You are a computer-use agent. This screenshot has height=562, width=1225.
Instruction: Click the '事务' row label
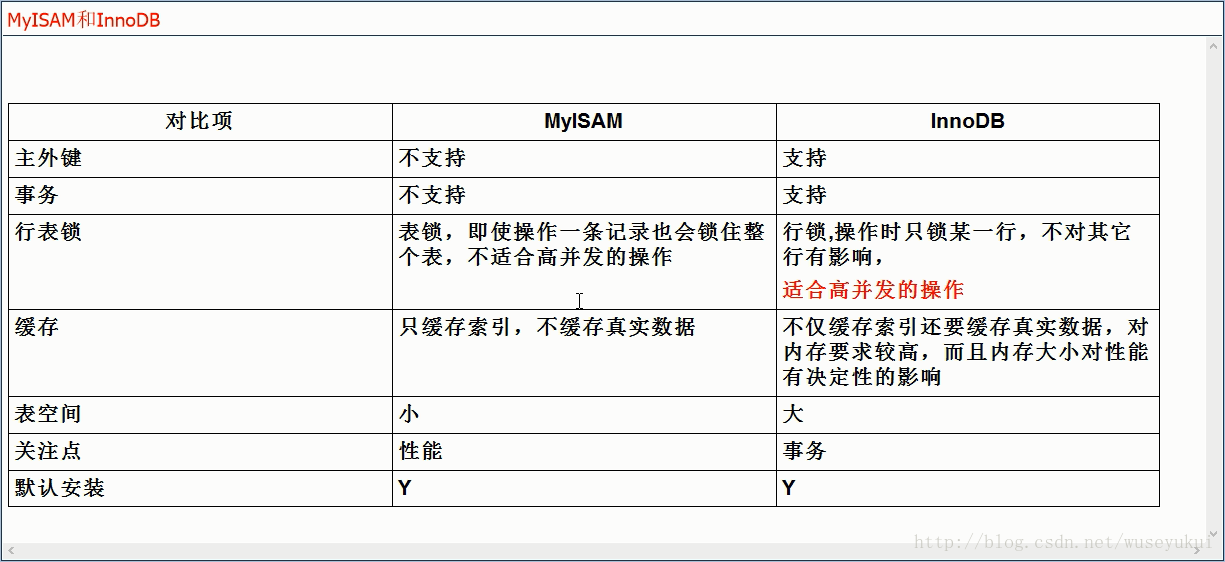[38, 195]
